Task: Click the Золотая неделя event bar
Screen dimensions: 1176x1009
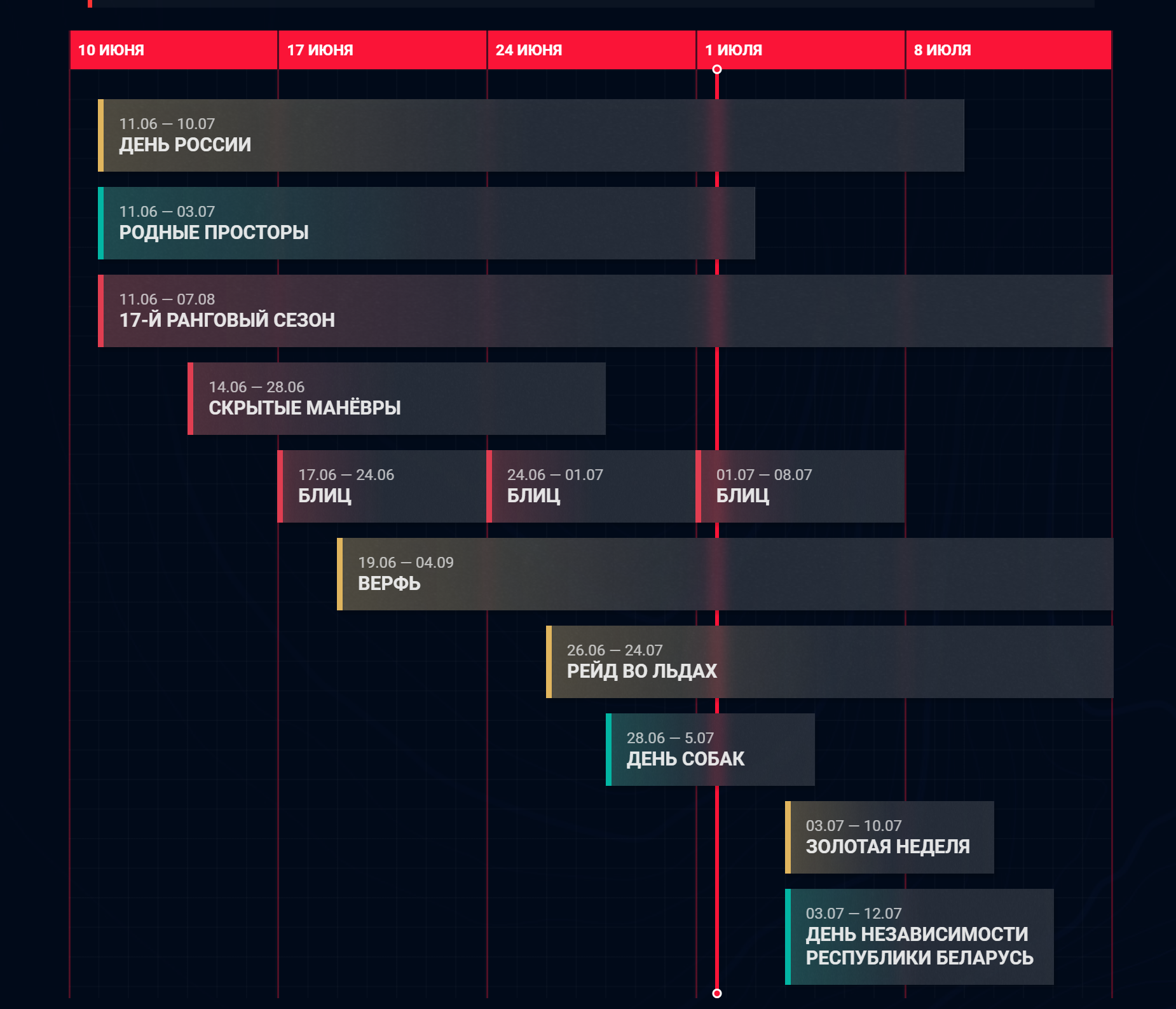Action: pos(889,837)
